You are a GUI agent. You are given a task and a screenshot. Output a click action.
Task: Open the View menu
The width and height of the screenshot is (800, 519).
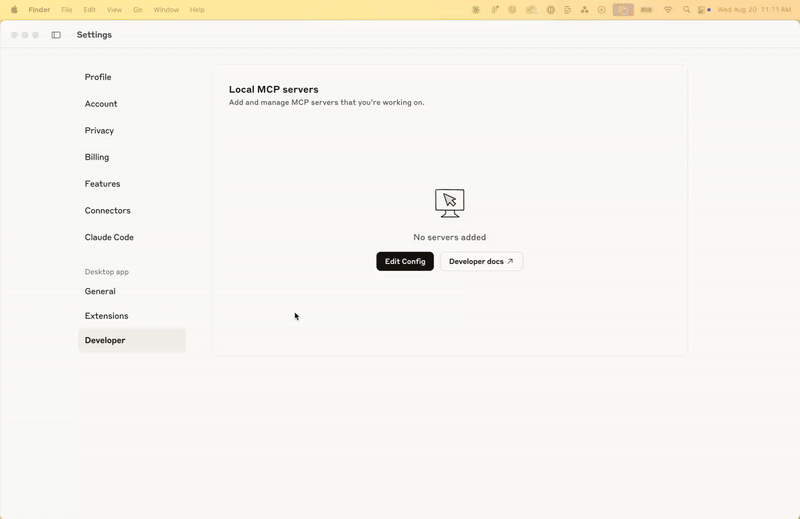pos(114,10)
